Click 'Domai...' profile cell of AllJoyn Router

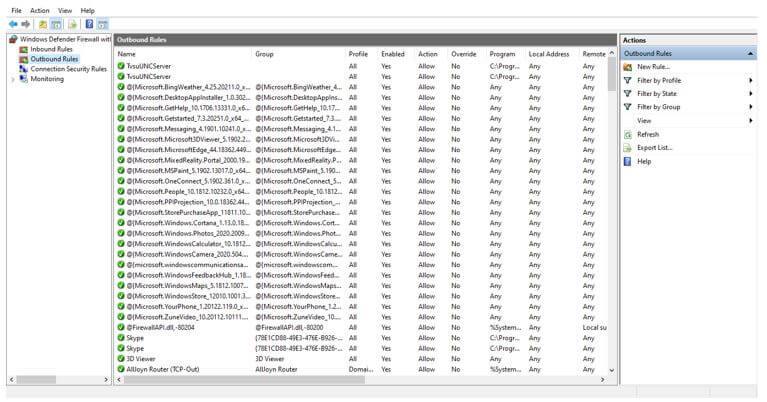tap(361, 369)
